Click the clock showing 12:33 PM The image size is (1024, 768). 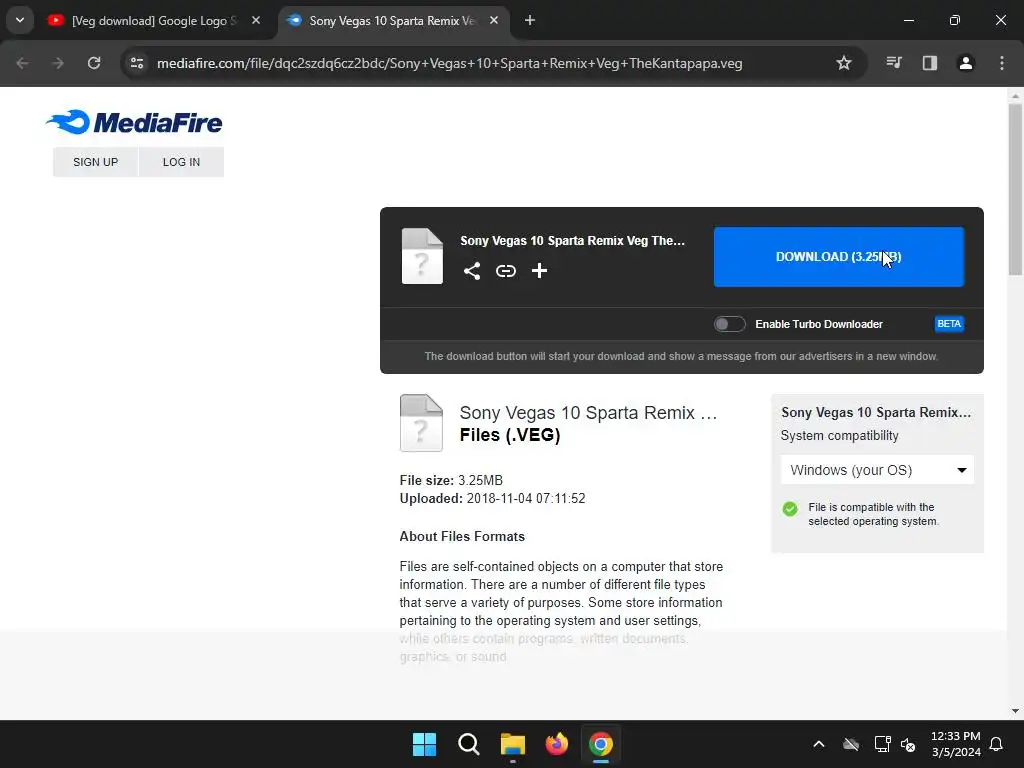click(x=955, y=736)
